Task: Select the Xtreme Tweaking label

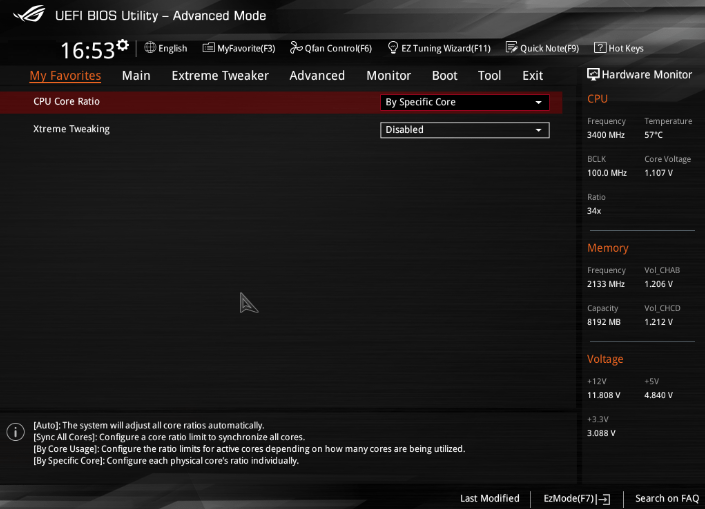Action: 71,129
